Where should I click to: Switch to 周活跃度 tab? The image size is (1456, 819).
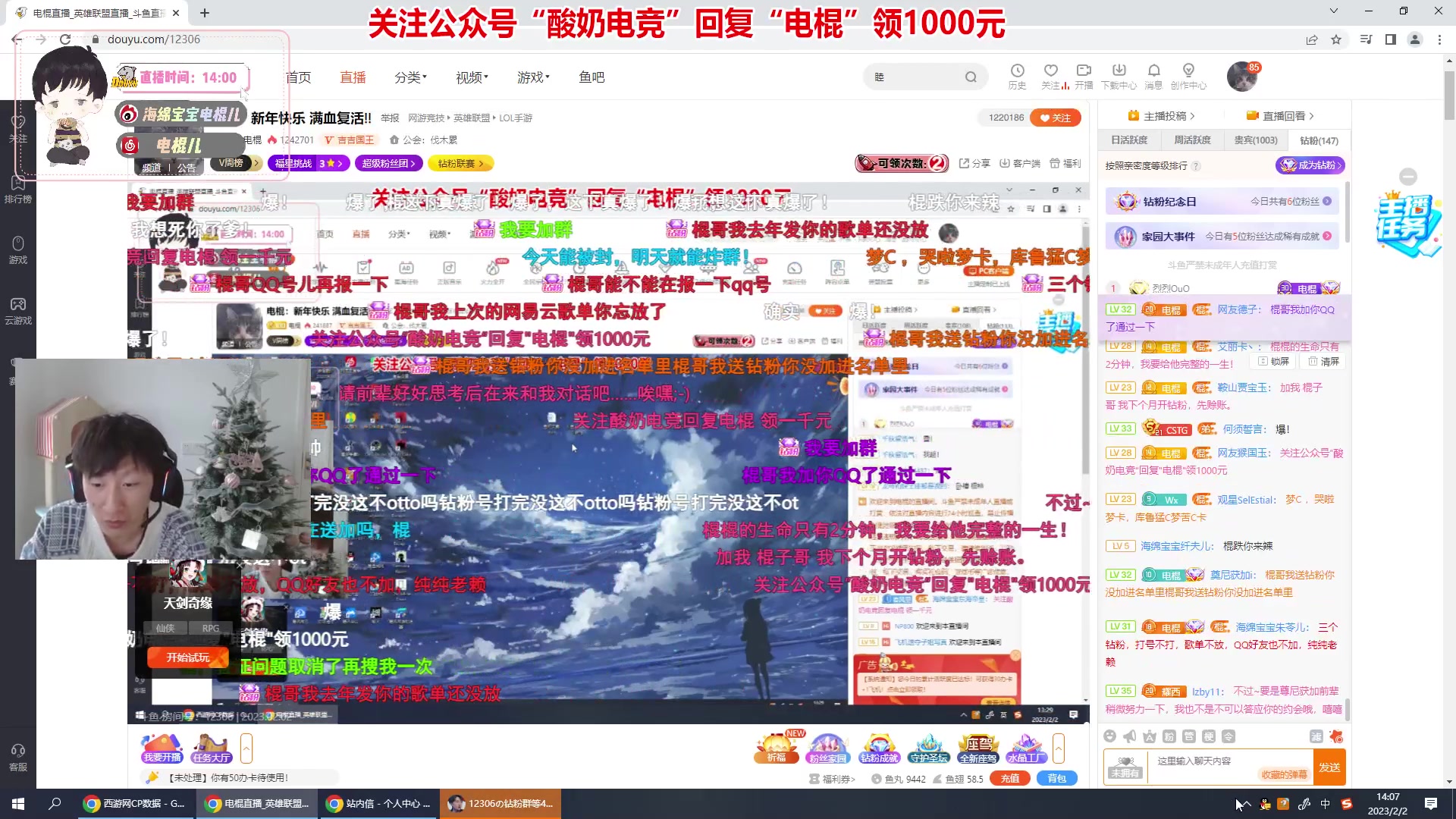pyautogui.click(x=1192, y=140)
